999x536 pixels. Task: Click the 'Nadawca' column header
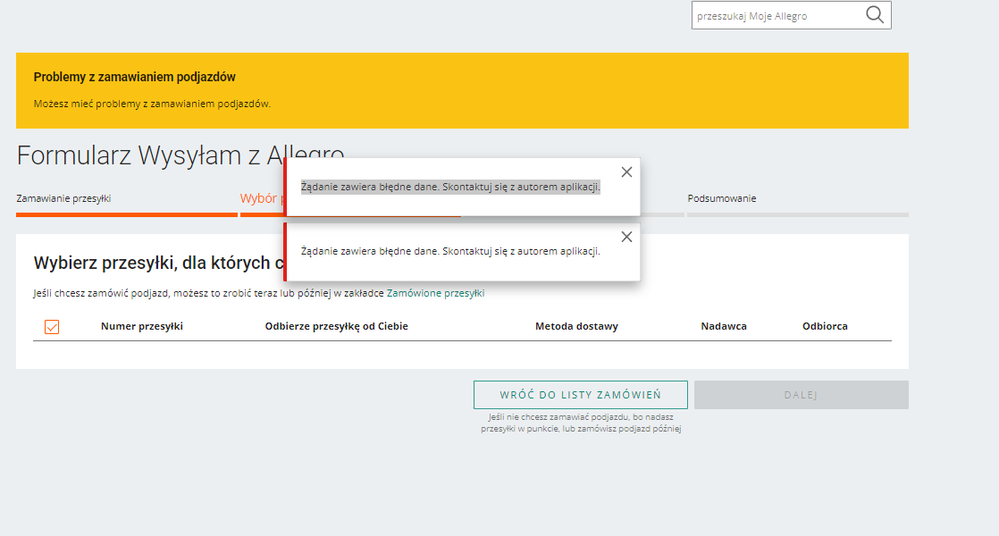pos(724,326)
